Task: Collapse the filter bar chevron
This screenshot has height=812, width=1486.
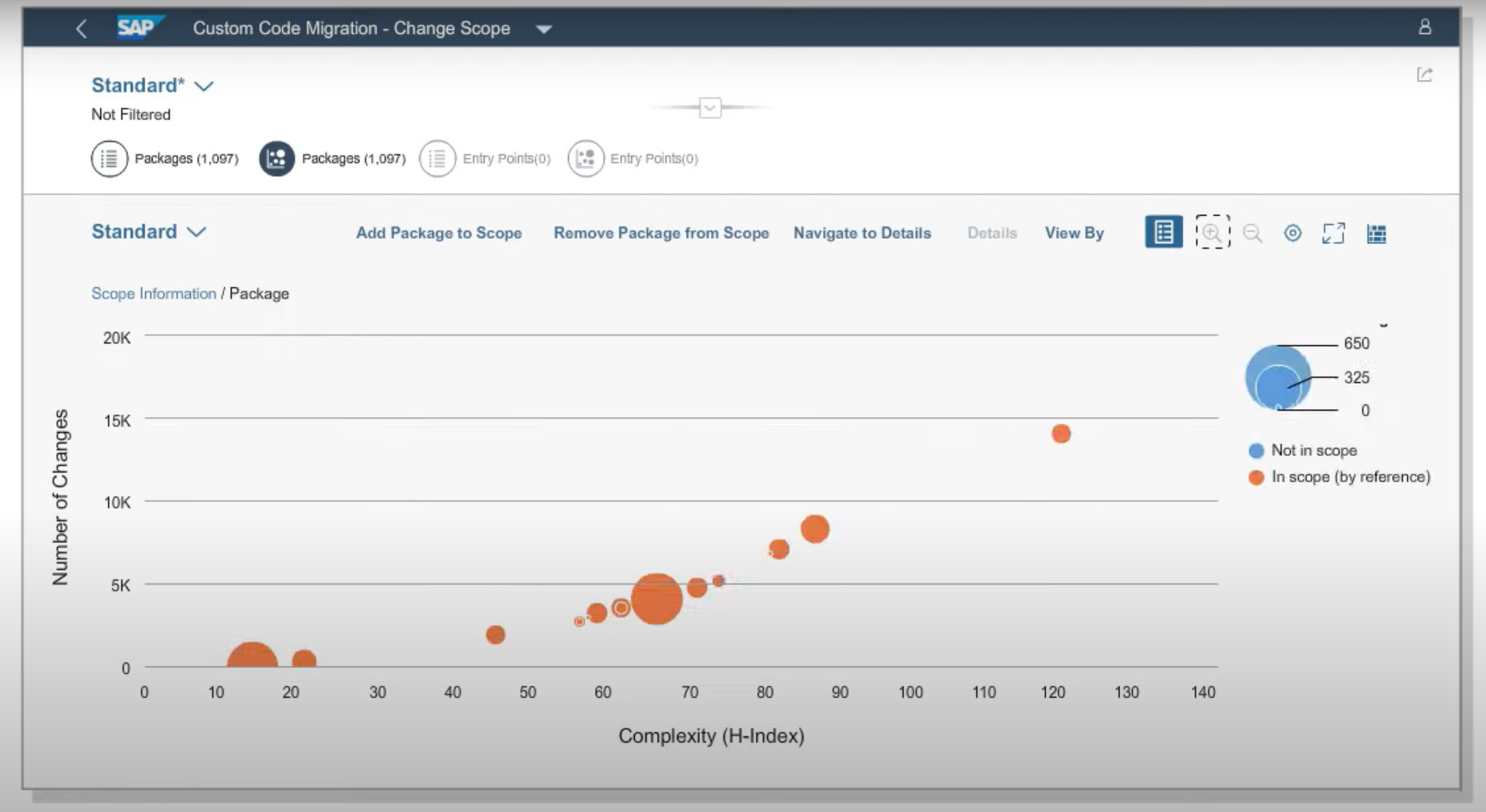Action: pos(710,106)
